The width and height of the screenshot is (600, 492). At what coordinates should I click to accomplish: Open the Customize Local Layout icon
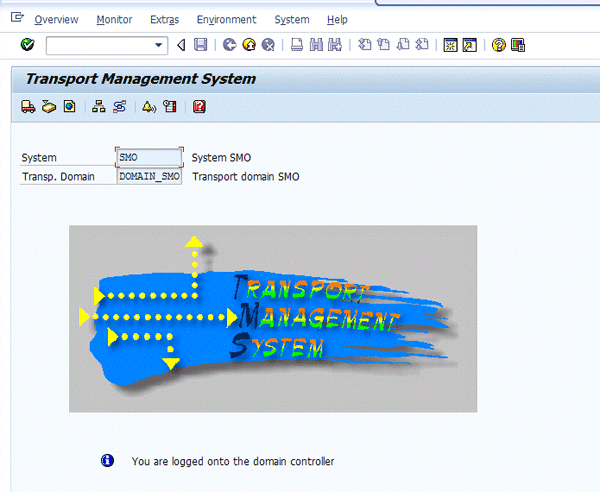(518, 45)
